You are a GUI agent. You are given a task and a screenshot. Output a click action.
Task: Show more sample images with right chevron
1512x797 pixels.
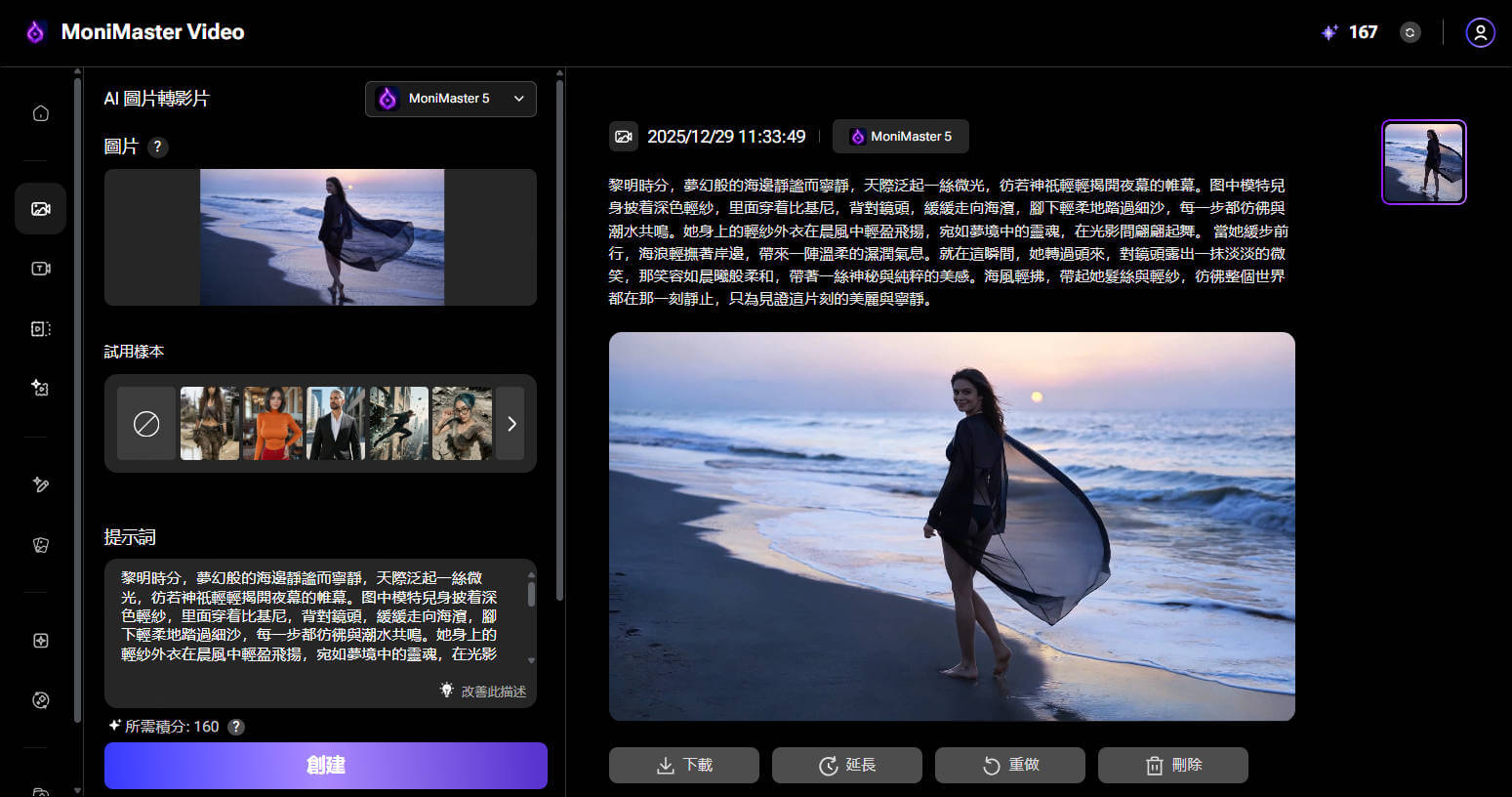[511, 424]
